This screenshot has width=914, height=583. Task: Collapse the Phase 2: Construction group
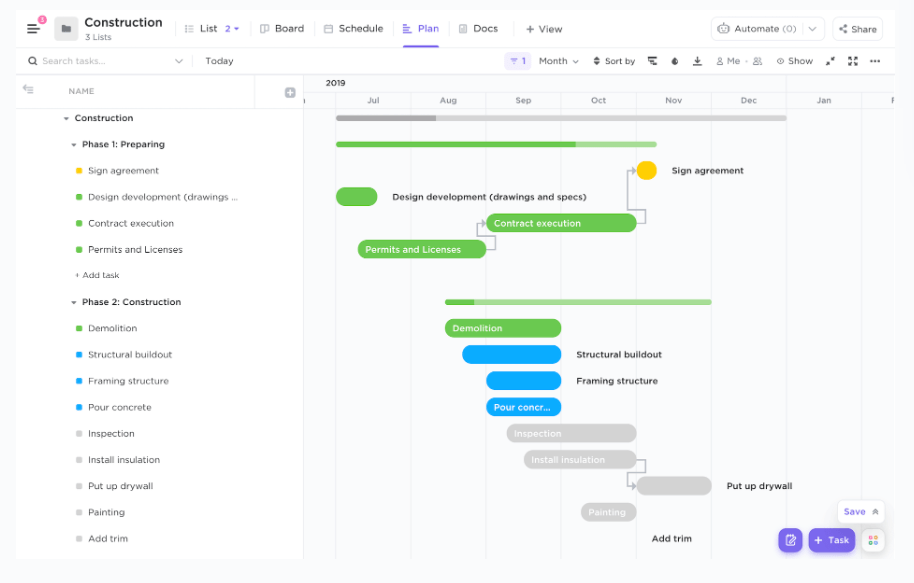pyautogui.click(x=74, y=302)
